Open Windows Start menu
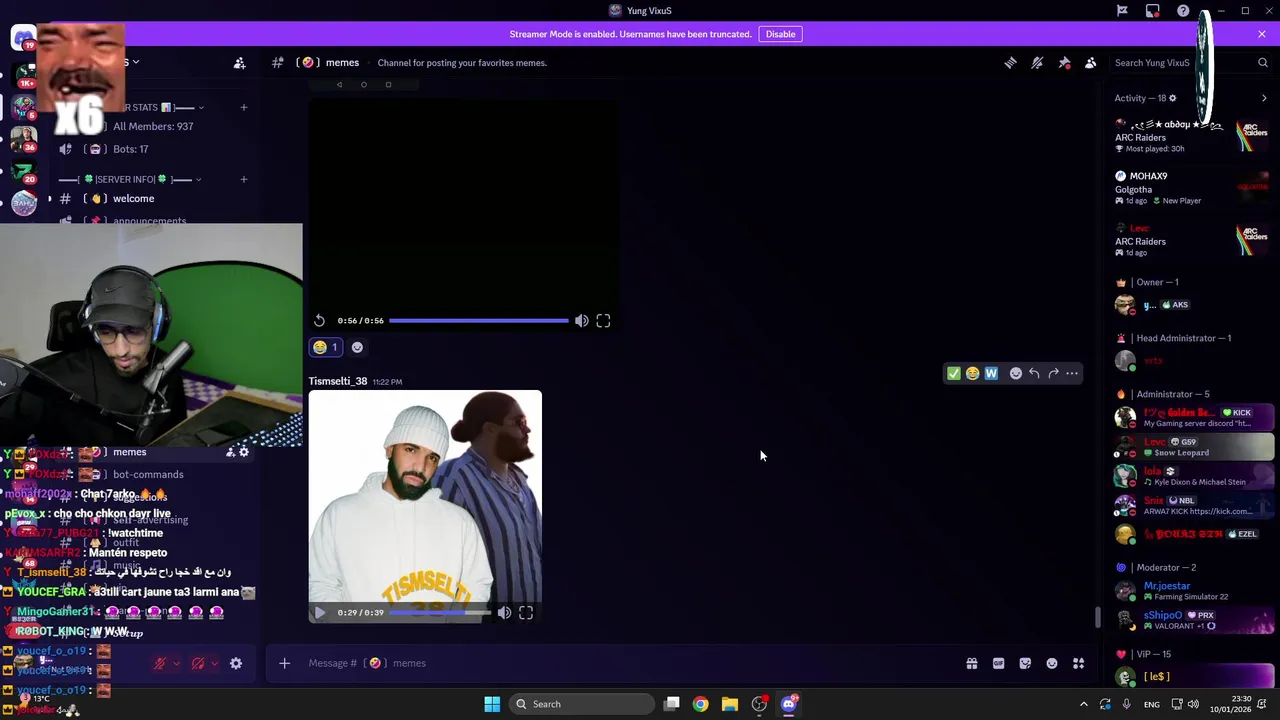Image resolution: width=1280 pixels, height=720 pixels. (492, 704)
